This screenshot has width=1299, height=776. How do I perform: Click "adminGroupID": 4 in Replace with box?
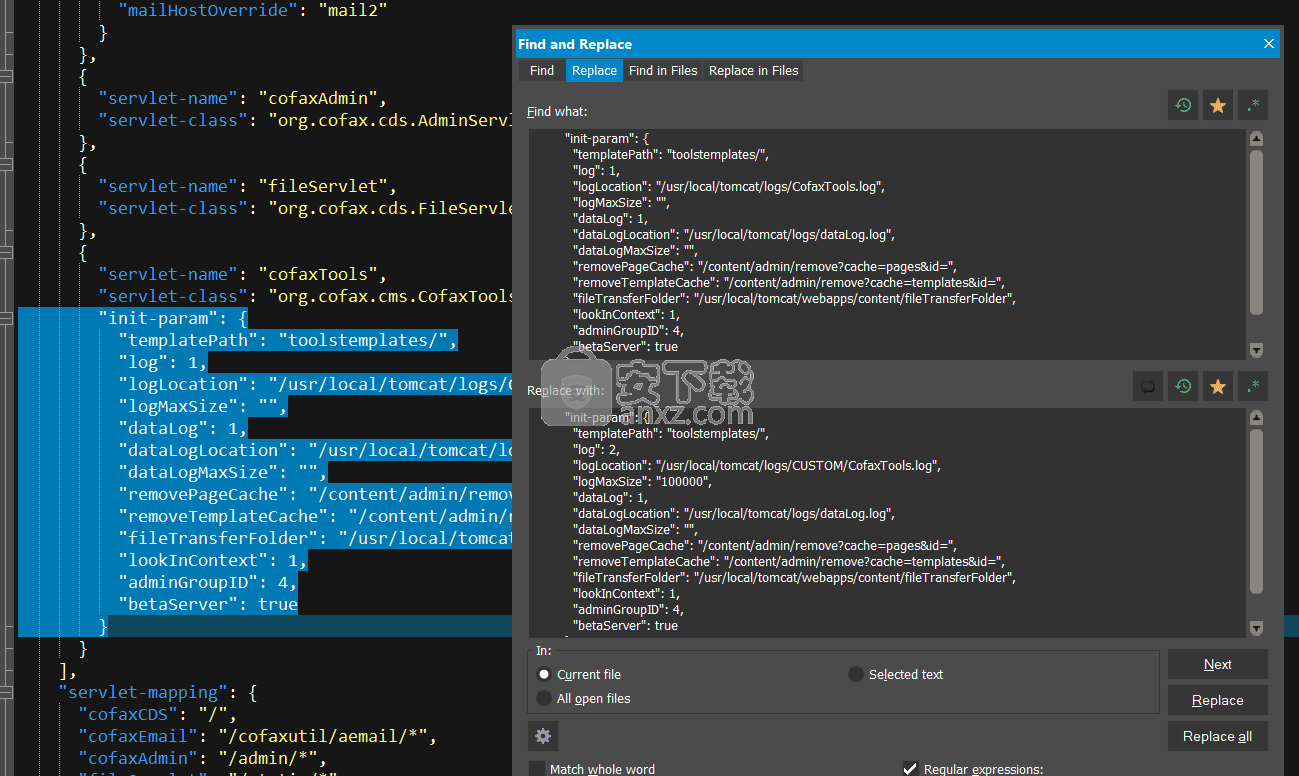[628, 610]
